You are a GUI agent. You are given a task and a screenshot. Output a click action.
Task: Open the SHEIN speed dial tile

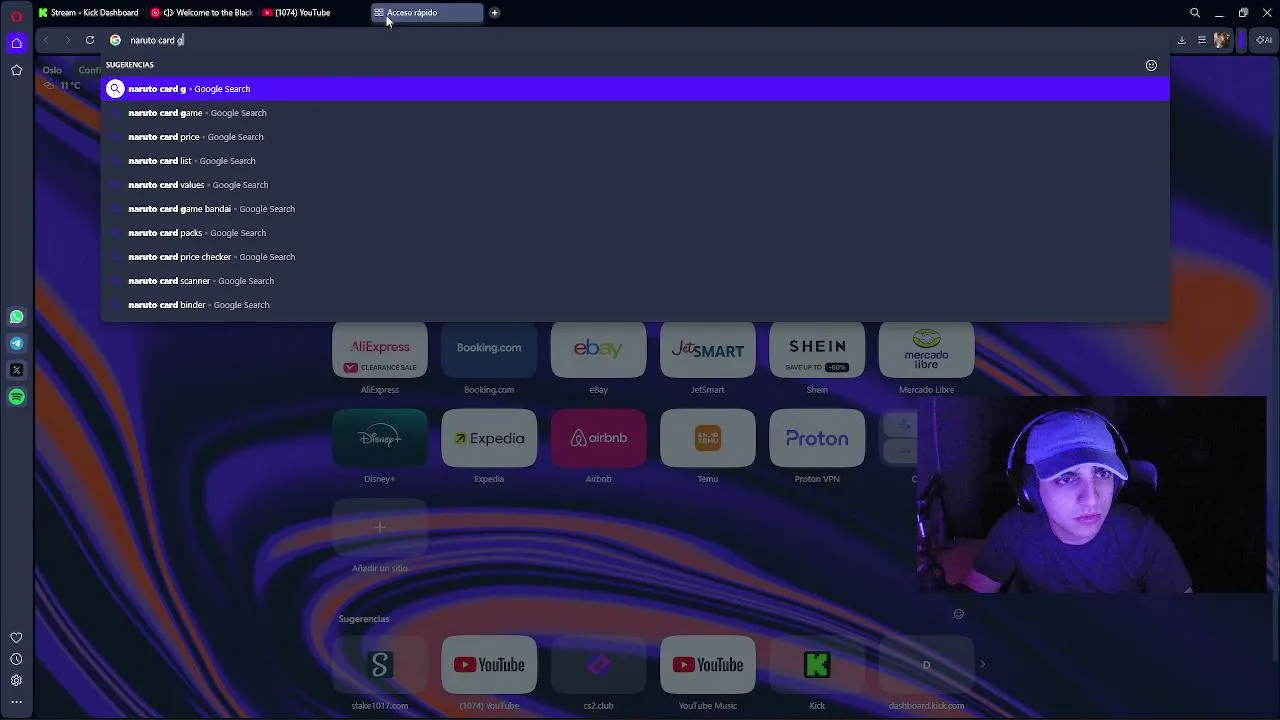coord(817,349)
